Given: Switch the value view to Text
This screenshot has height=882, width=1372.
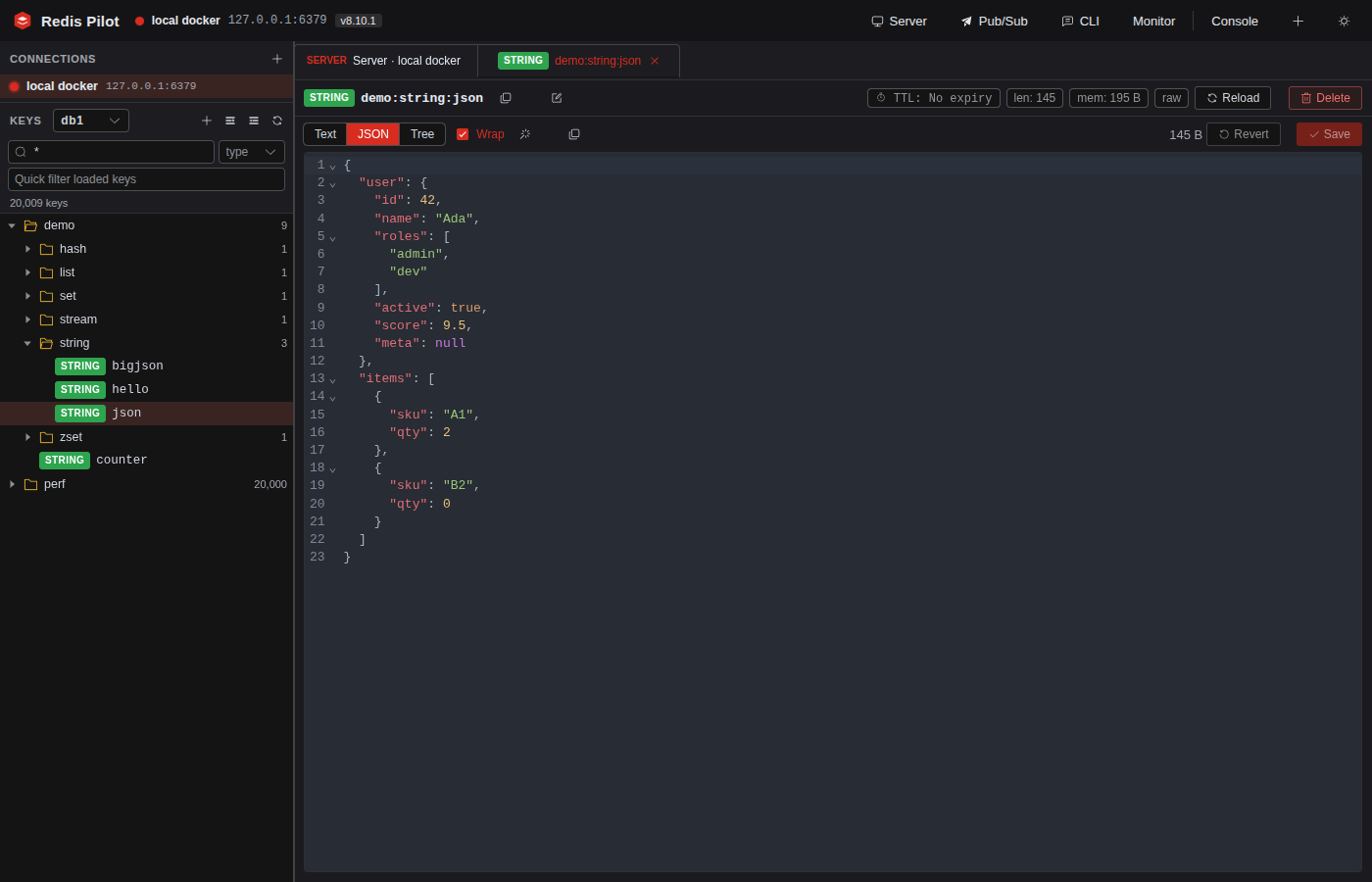Looking at the screenshot, I should (325, 134).
